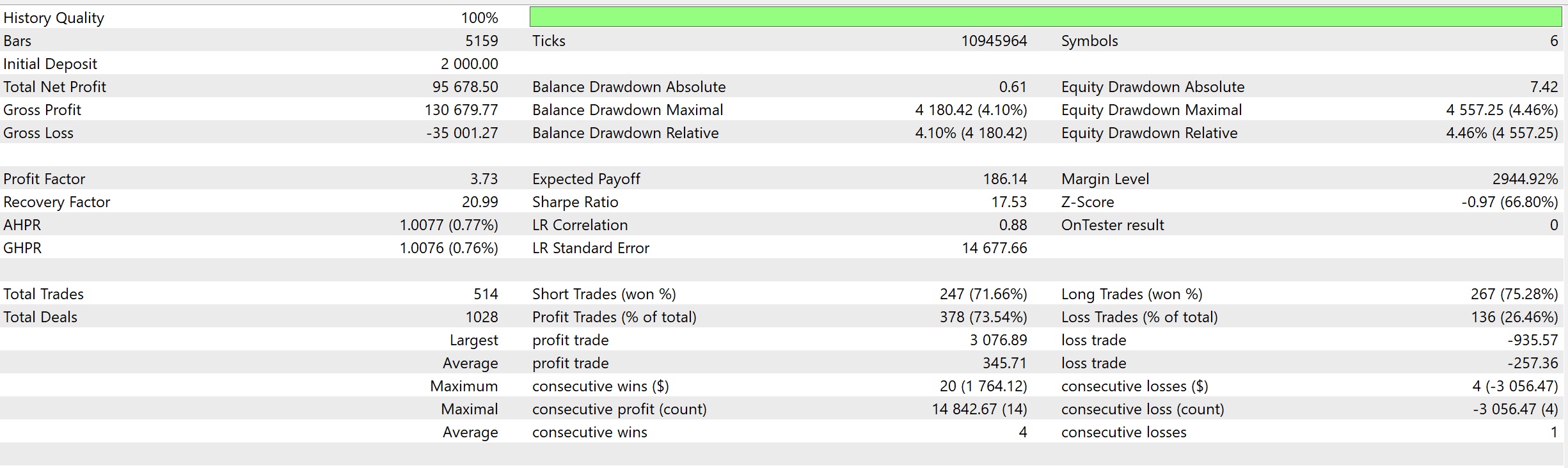Click the Total Trades value 514
This screenshot has width=1568, height=468.
[486, 294]
